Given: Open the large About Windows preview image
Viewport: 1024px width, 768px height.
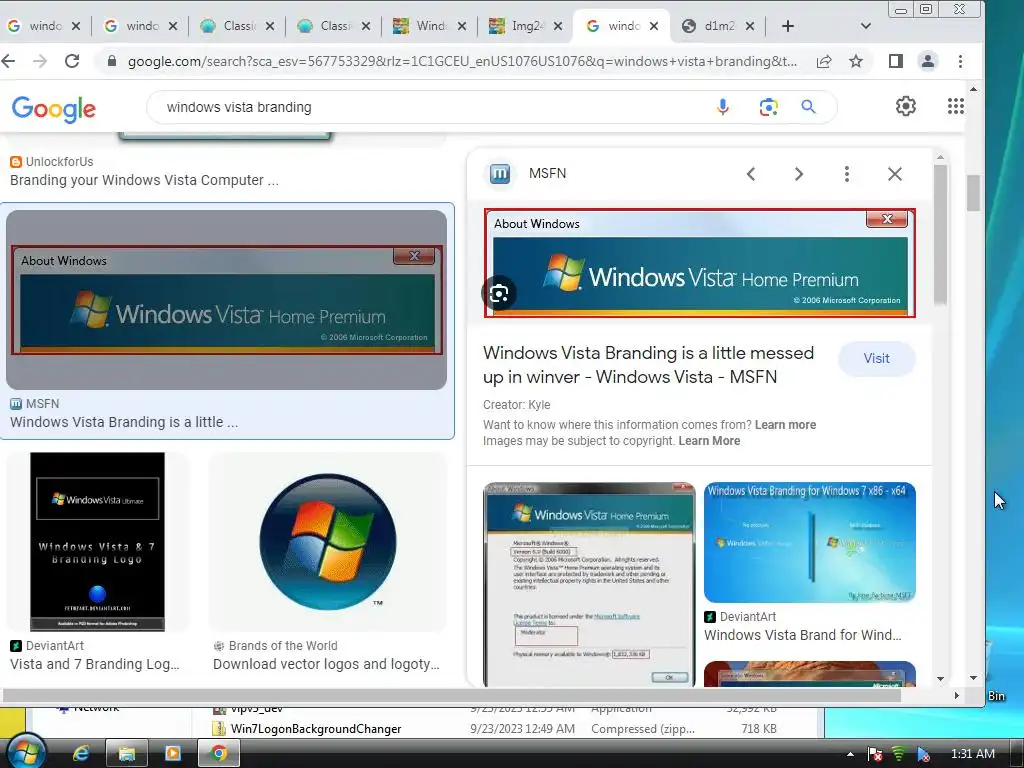Looking at the screenshot, I should [699, 263].
